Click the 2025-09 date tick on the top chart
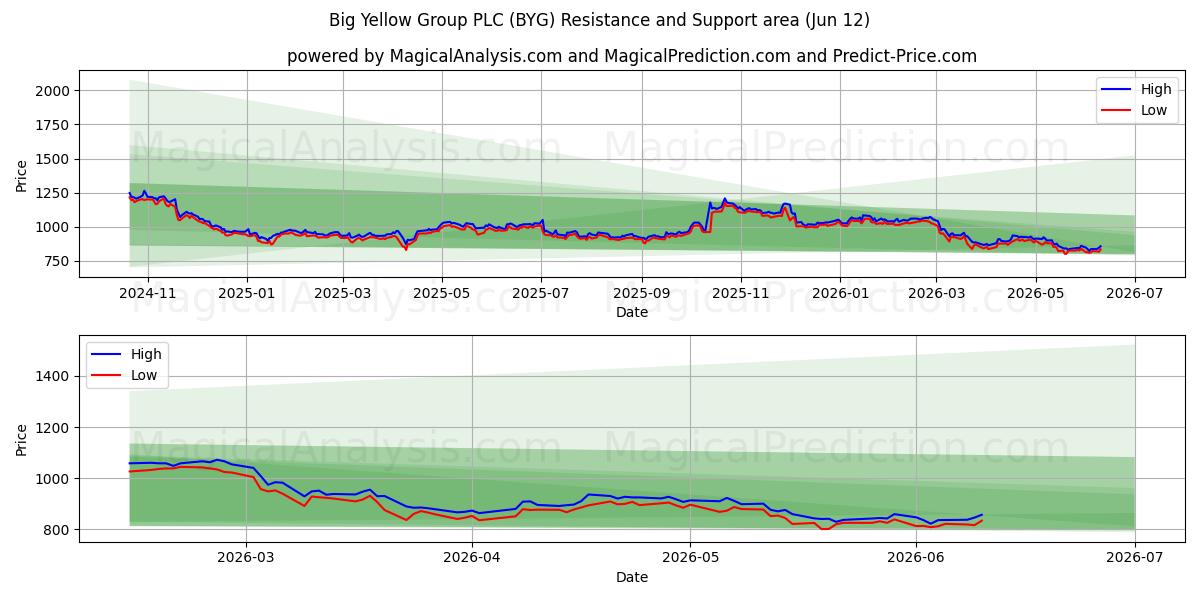The width and height of the screenshot is (1200, 600). coord(642,293)
